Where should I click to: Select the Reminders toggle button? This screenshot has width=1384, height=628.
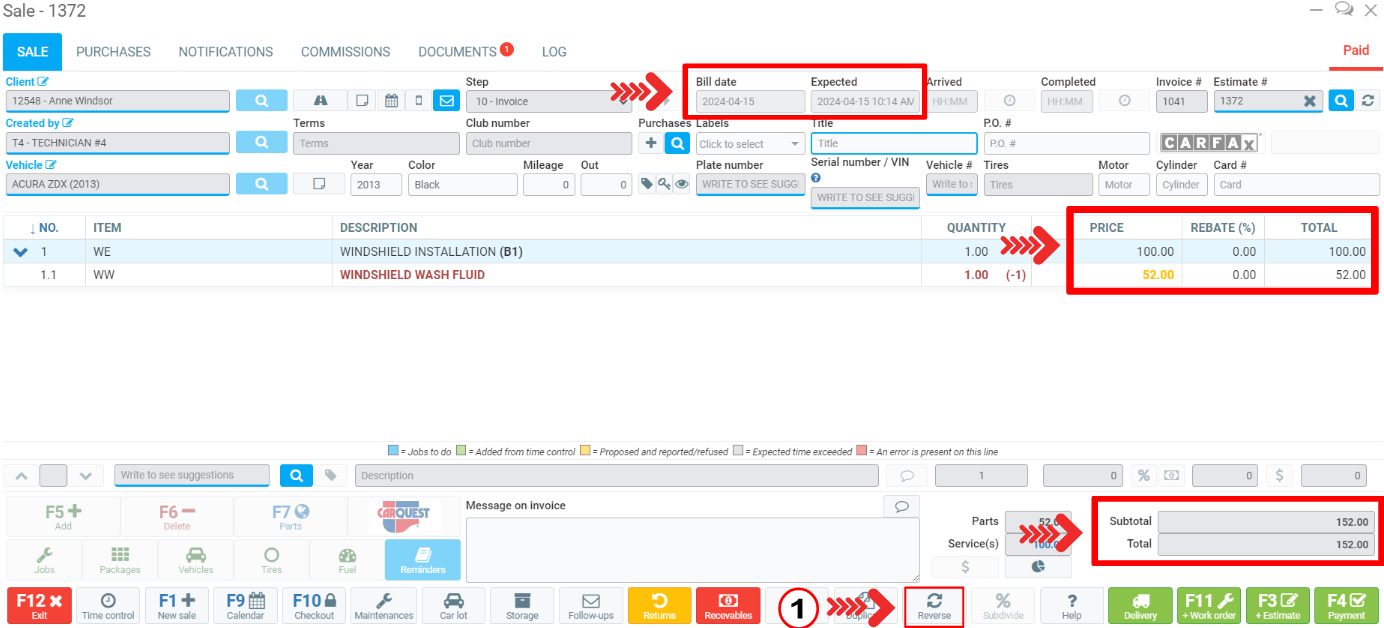[422, 560]
